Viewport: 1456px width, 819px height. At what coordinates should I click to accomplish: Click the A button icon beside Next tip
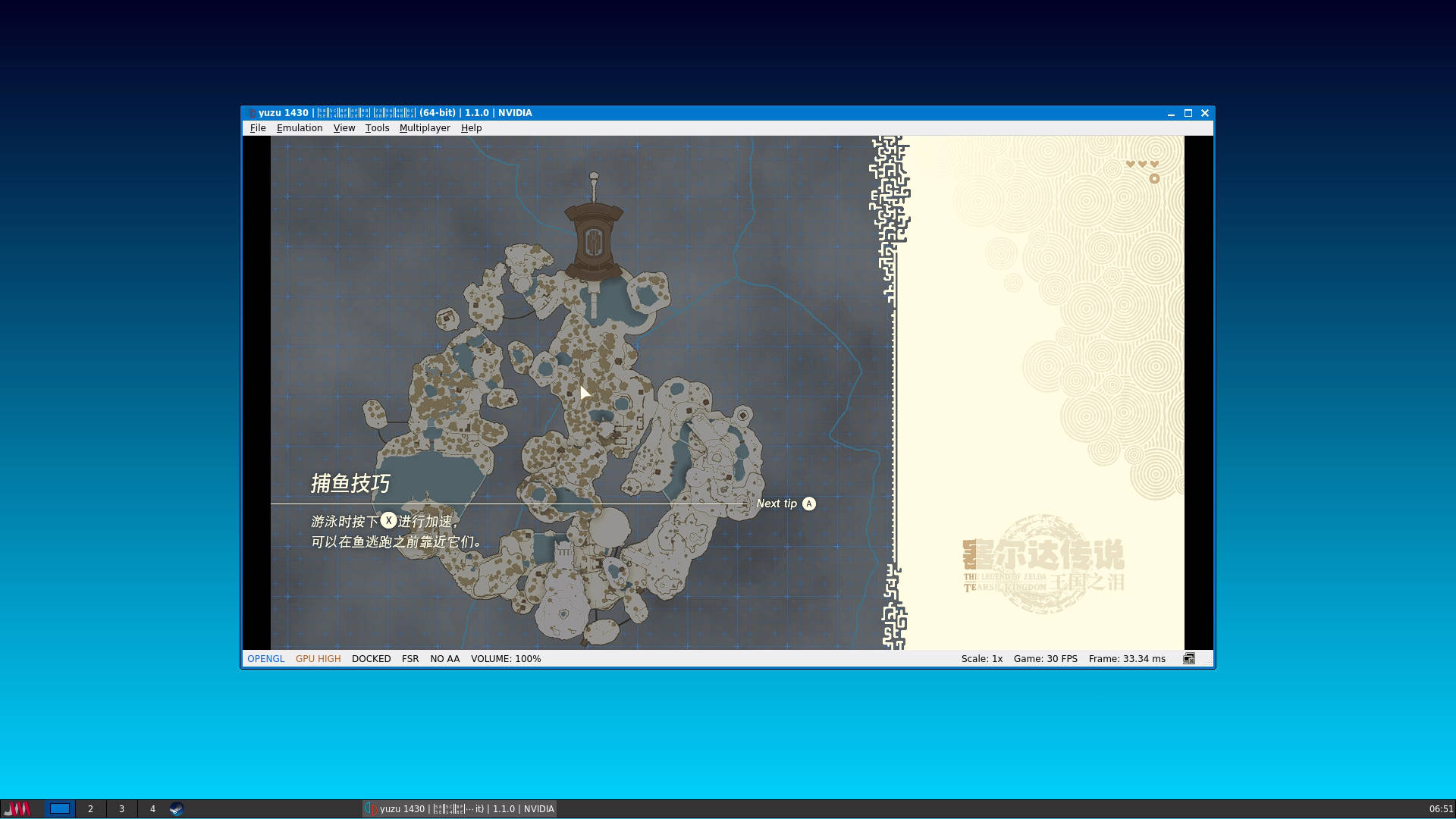pyautogui.click(x=809, y=504)
